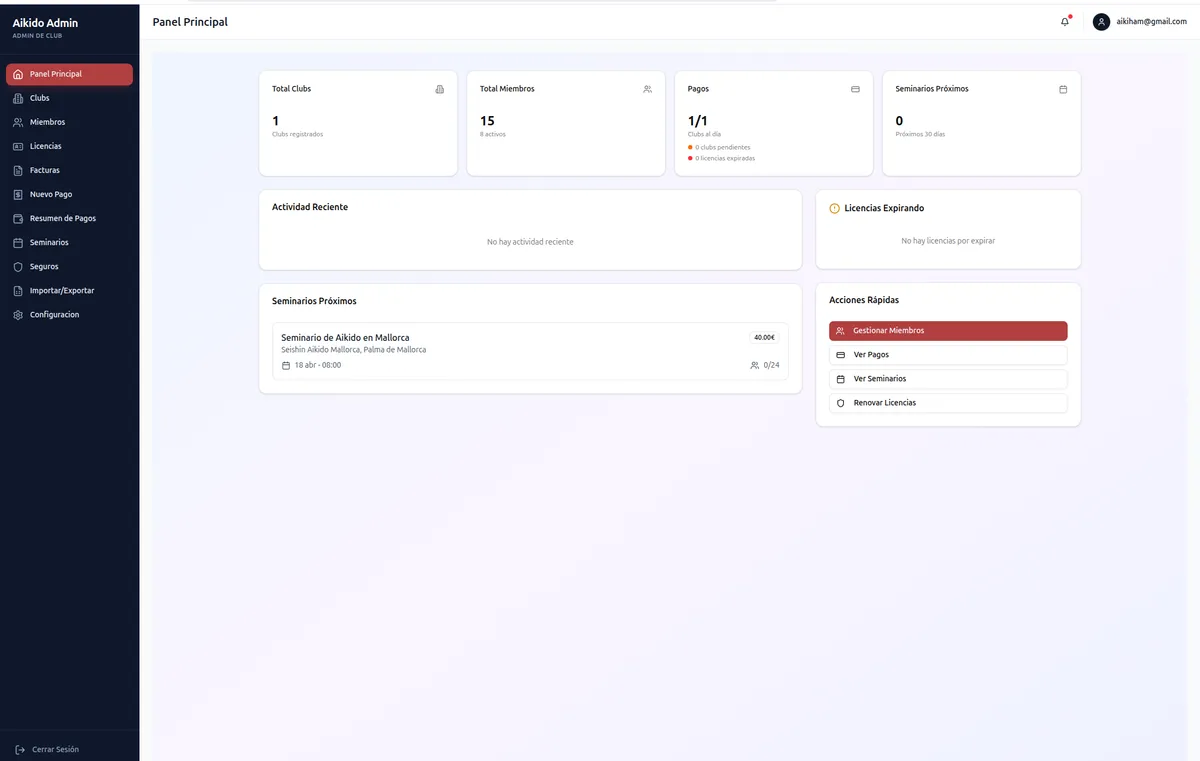This screenshot has width=1200, height=761.
Task: Open the Miembros sidebar menu item
Action: click(47, 122)
